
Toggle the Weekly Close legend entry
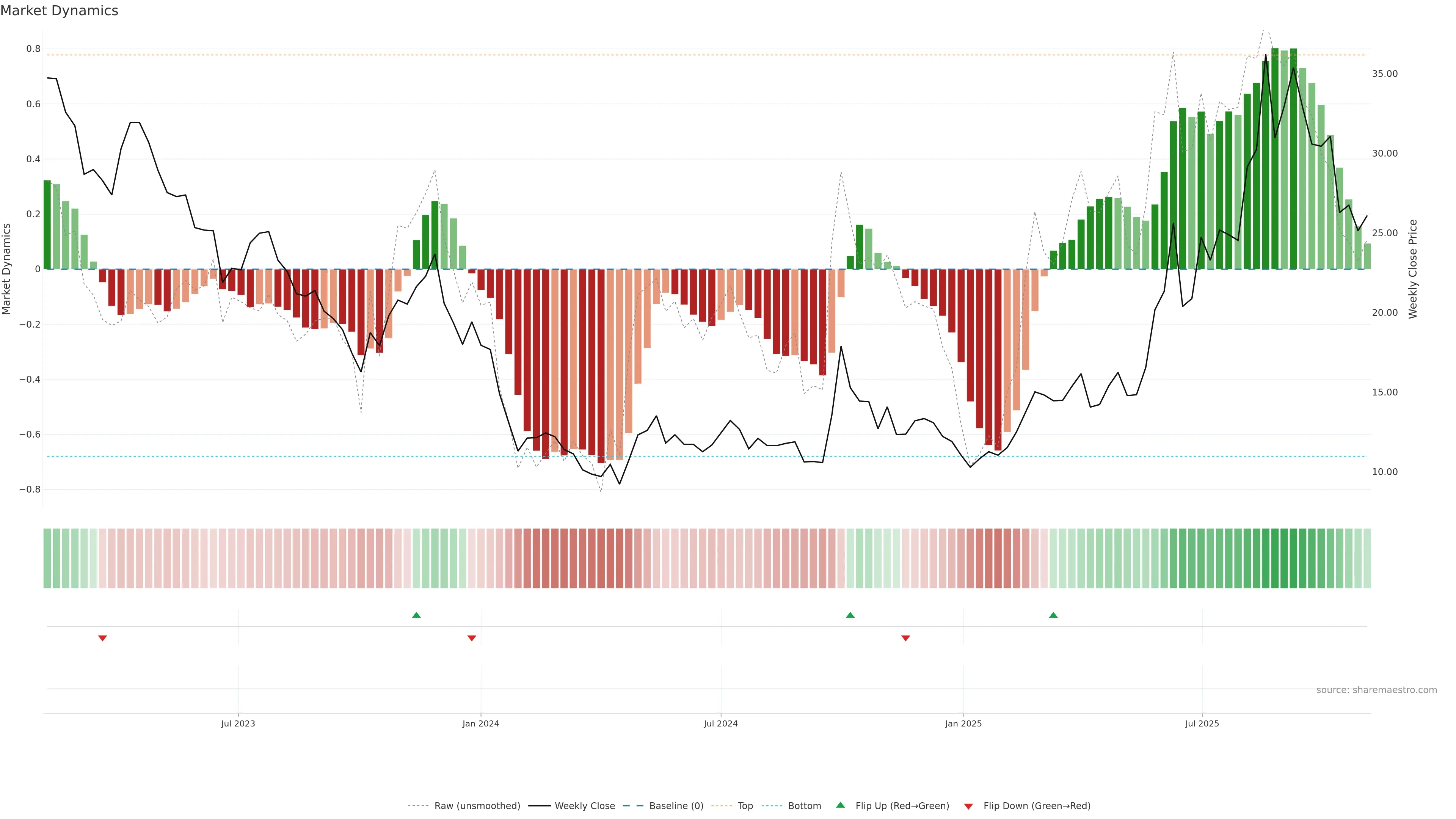[584, 806]
